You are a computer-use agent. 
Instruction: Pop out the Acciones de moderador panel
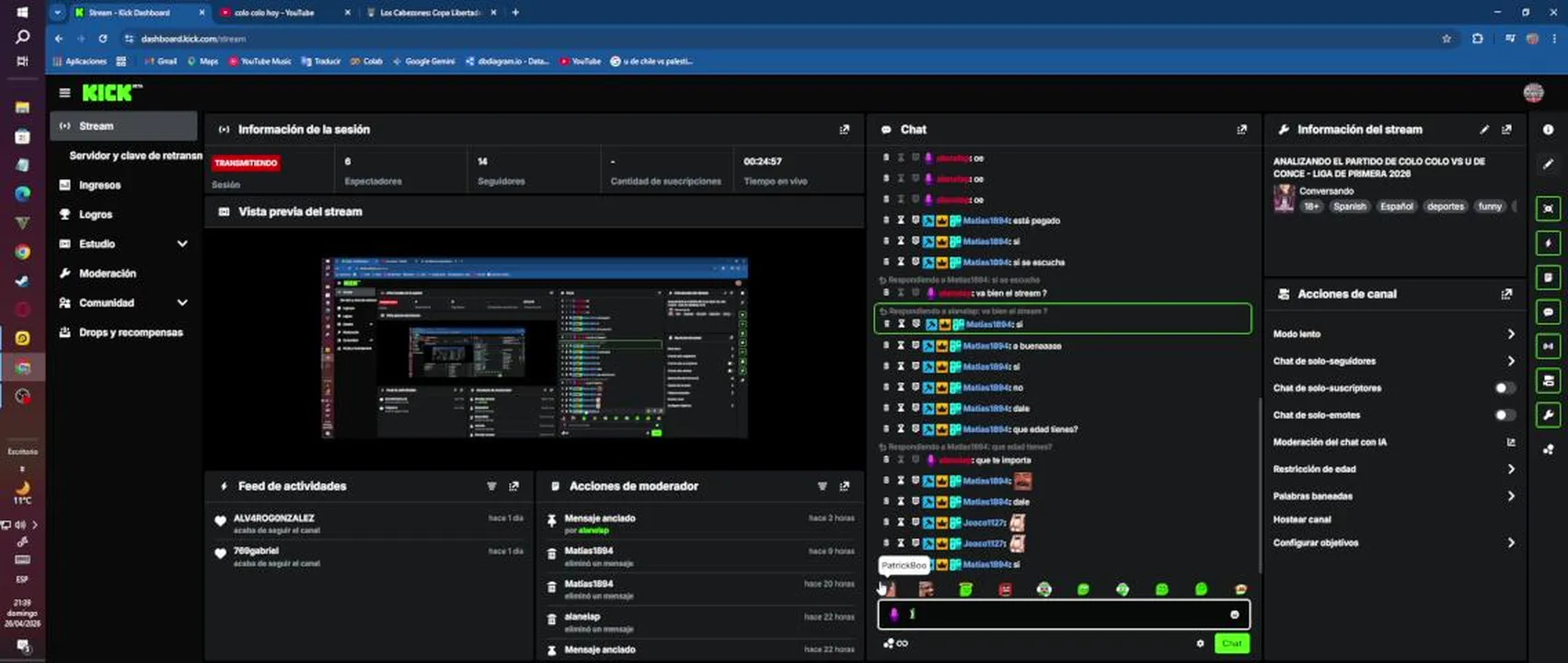[x=844, y=486]
